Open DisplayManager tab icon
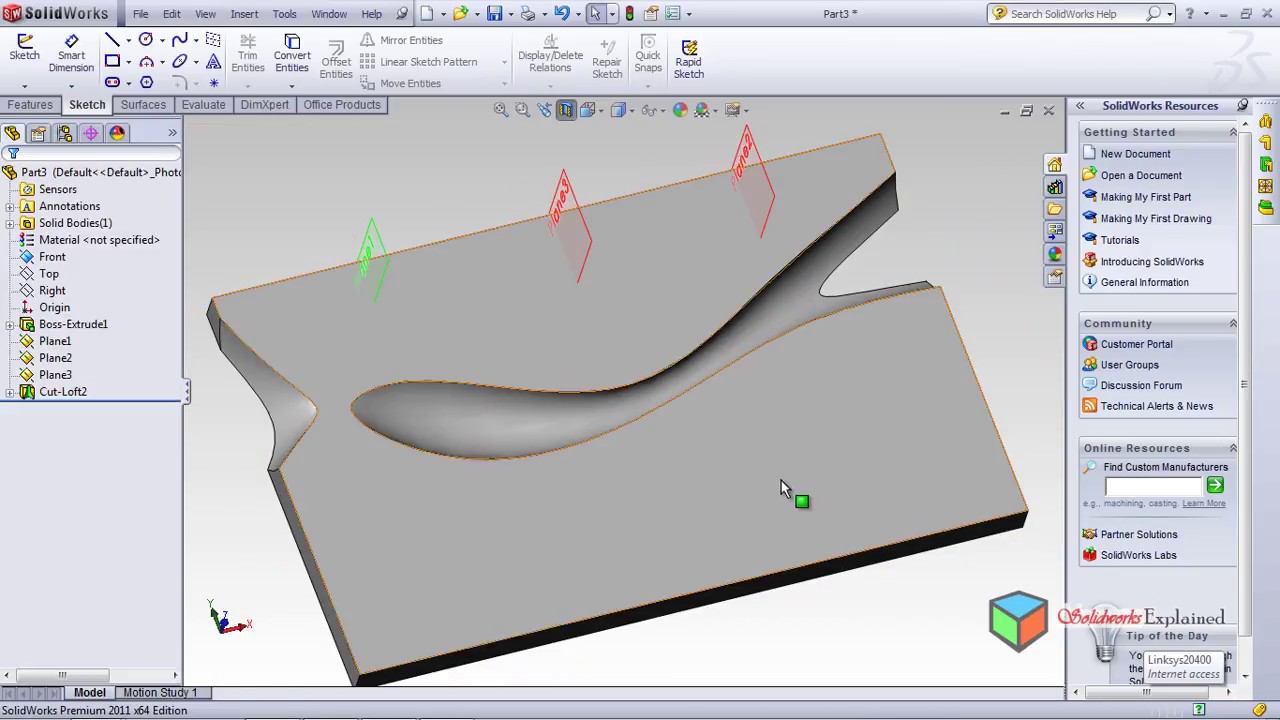 pos(117,133)
